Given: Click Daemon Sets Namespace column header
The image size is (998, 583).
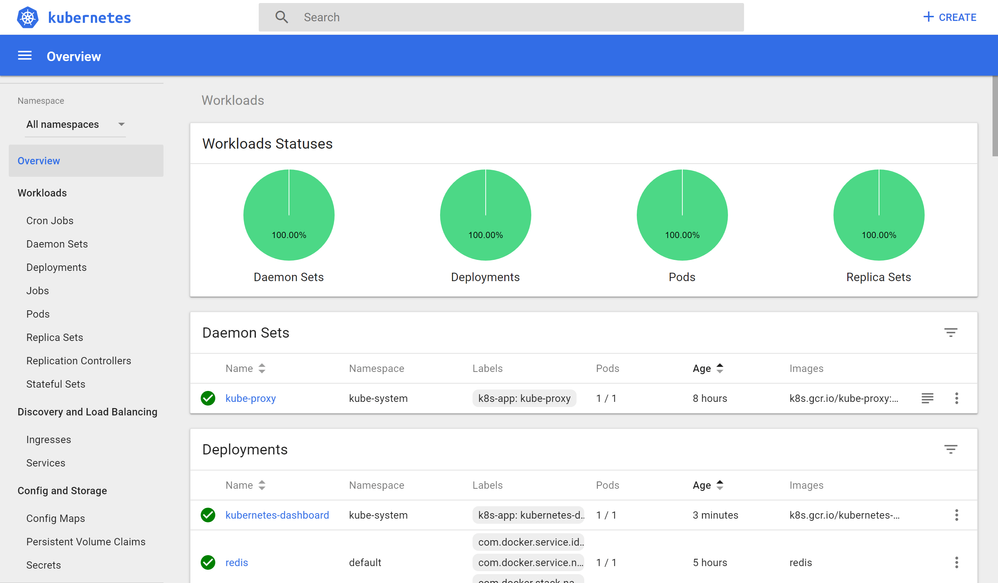Looking at the screenshot, I should [376, 369].
